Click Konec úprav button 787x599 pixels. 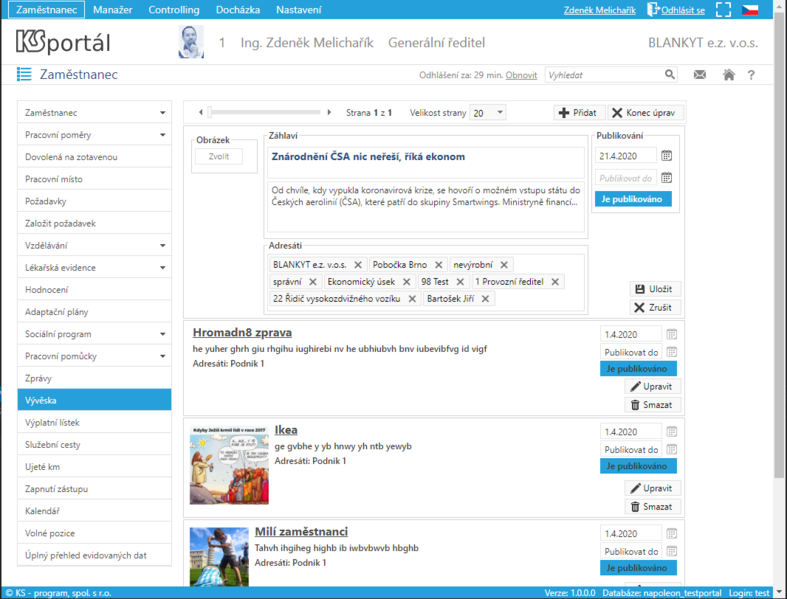(644, 112)
